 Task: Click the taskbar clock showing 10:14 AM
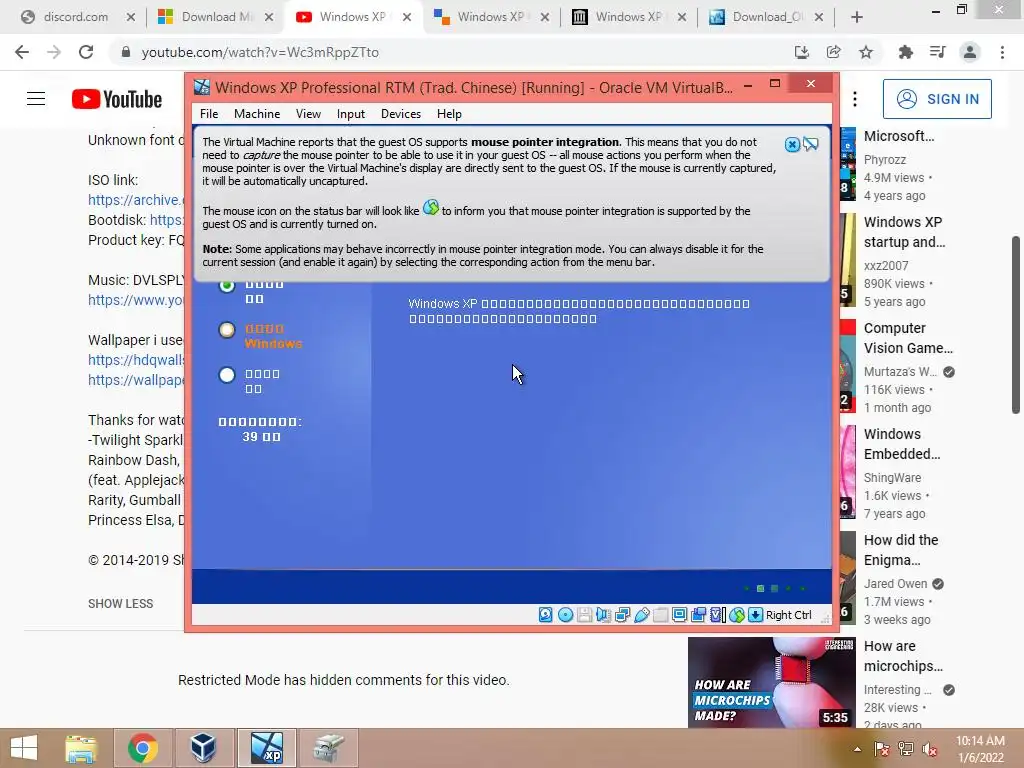(x=980, y=749)
